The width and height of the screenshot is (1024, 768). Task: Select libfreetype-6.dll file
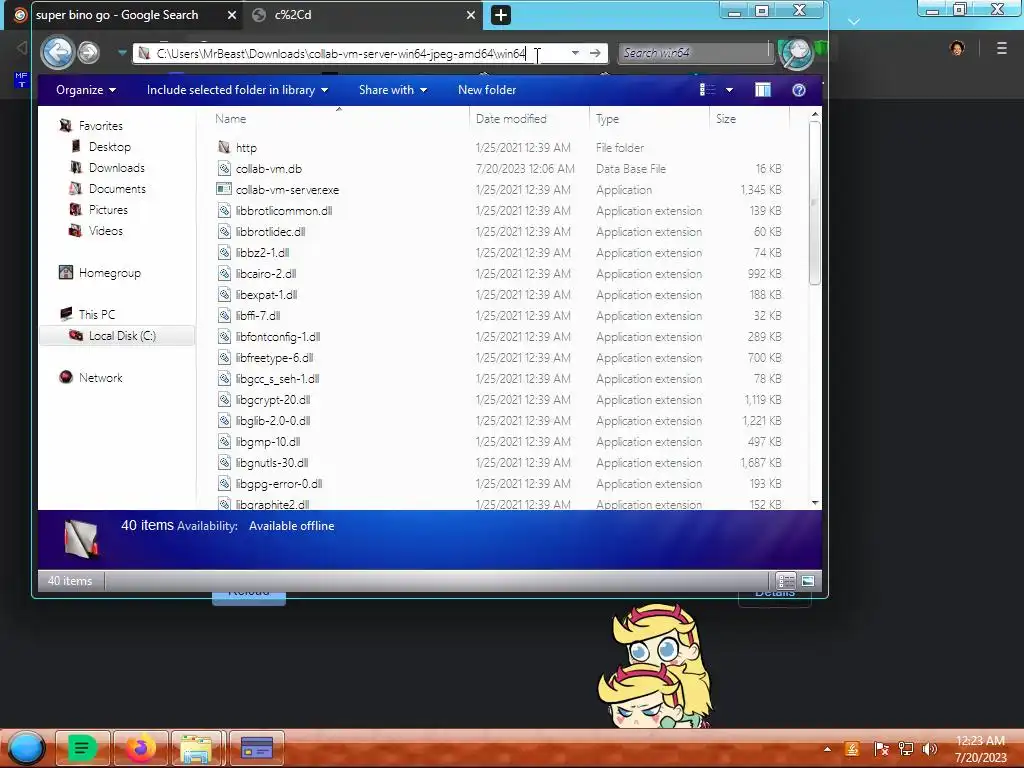pos(274,357)
